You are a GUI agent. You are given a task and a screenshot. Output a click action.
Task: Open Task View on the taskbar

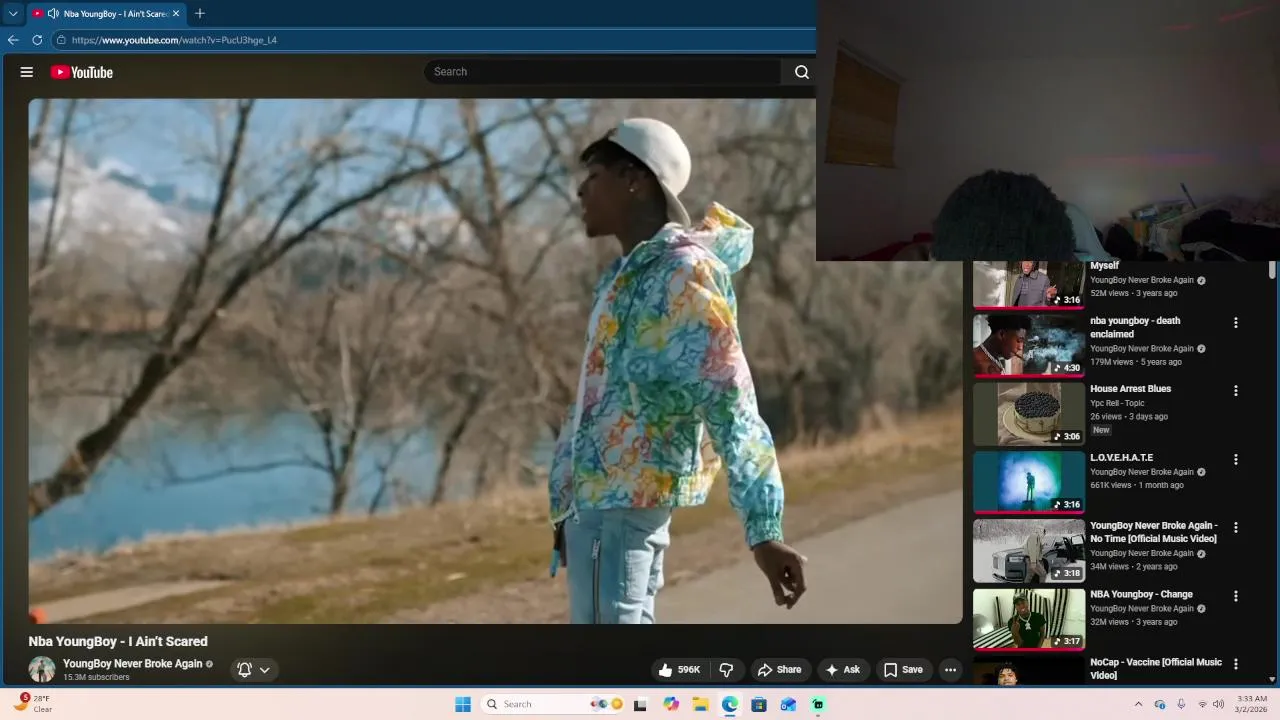coord(640,704)
